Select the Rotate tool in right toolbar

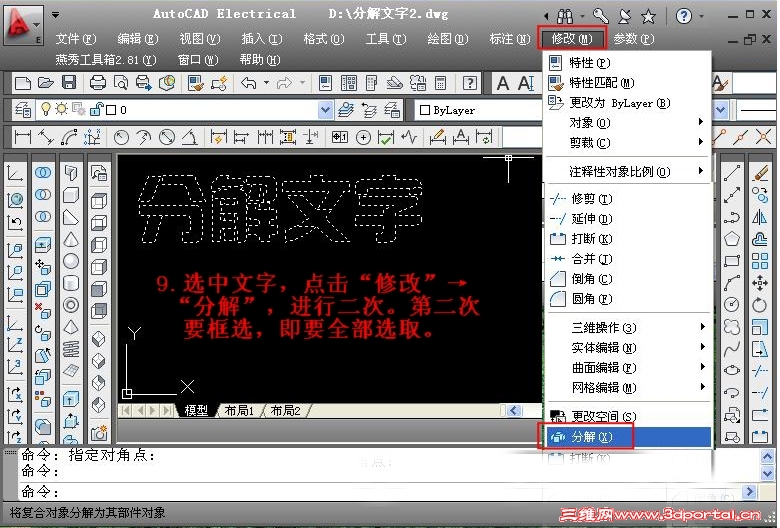760,305
